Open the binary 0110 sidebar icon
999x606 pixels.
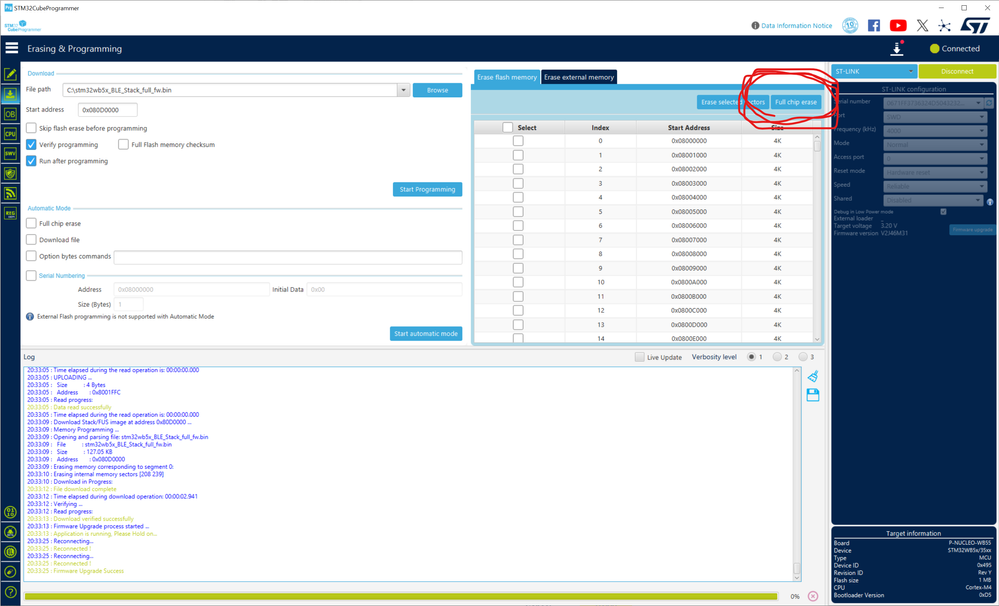(x=10, y=512)
